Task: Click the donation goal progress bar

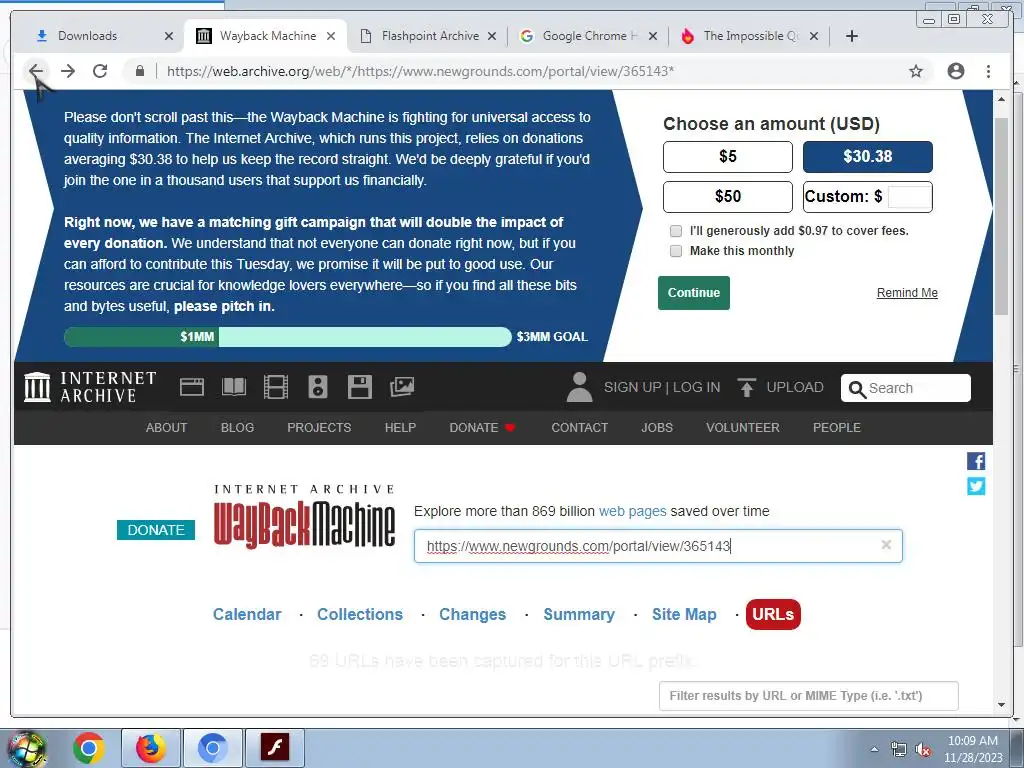Action: point(287,337)
